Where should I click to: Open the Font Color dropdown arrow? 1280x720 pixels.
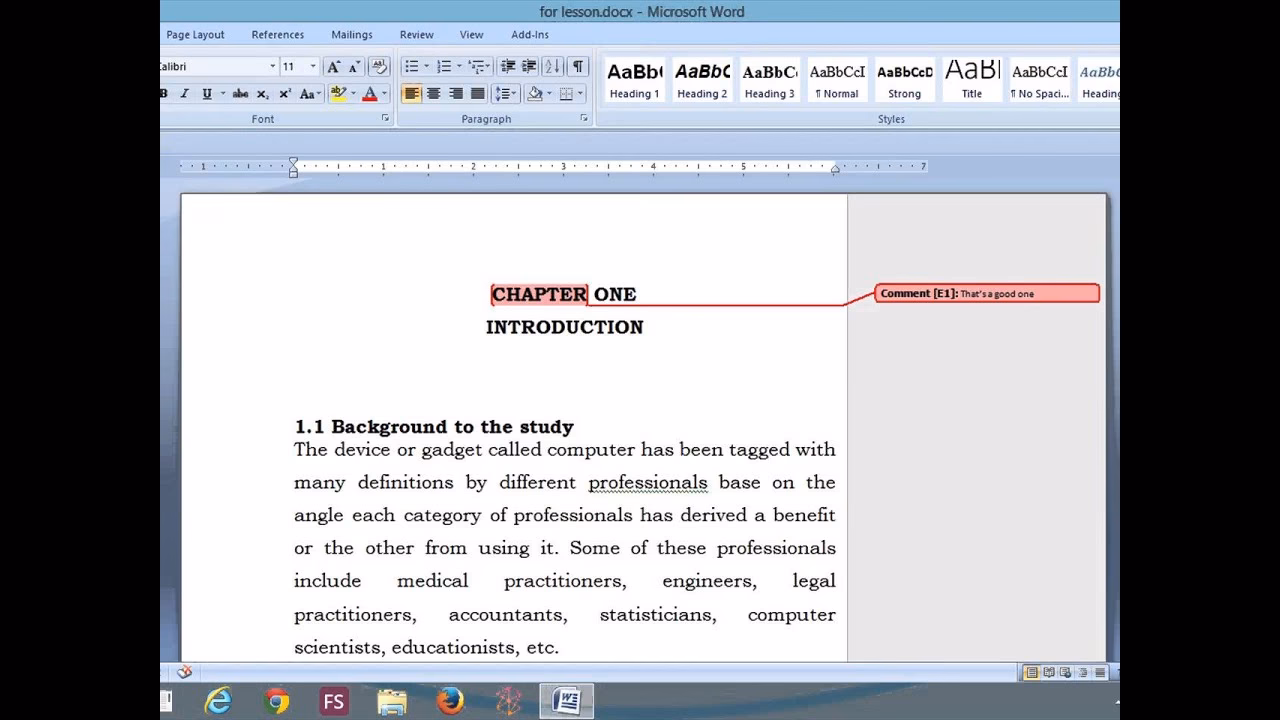pyautogui.click(x=385, y=91)
